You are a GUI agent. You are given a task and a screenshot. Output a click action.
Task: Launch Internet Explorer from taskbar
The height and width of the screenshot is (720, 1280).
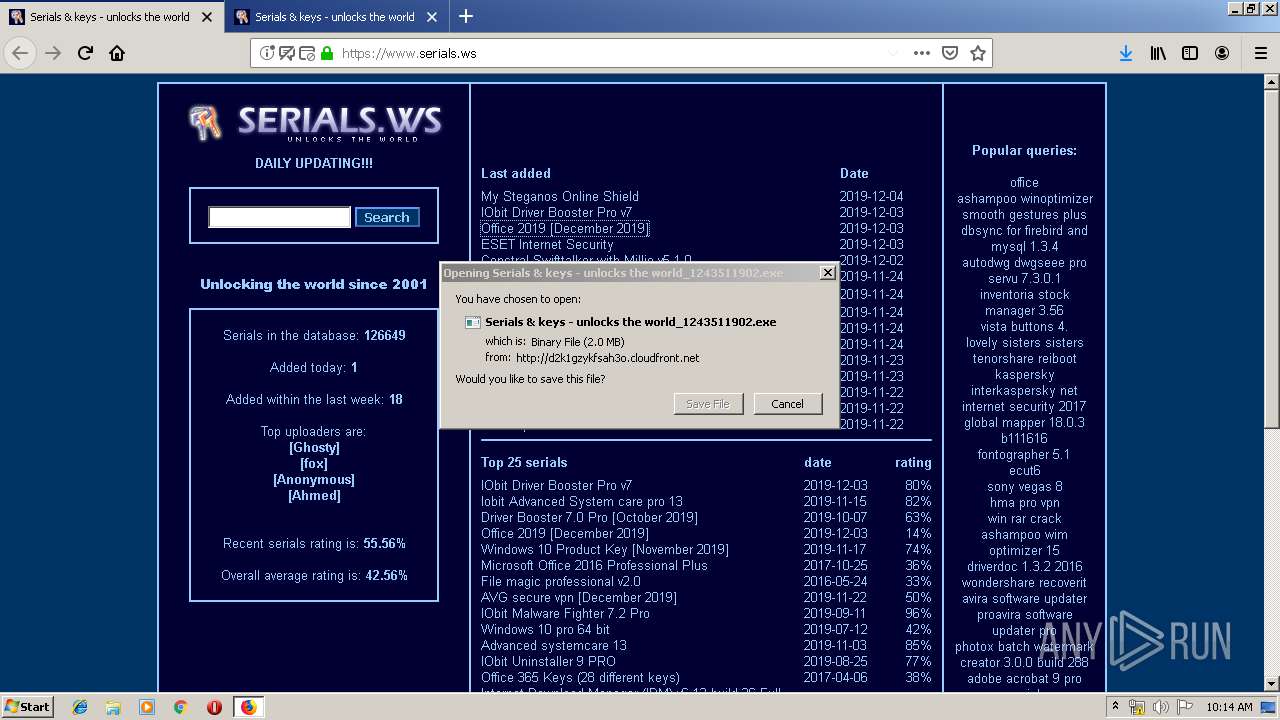[80, 707]
